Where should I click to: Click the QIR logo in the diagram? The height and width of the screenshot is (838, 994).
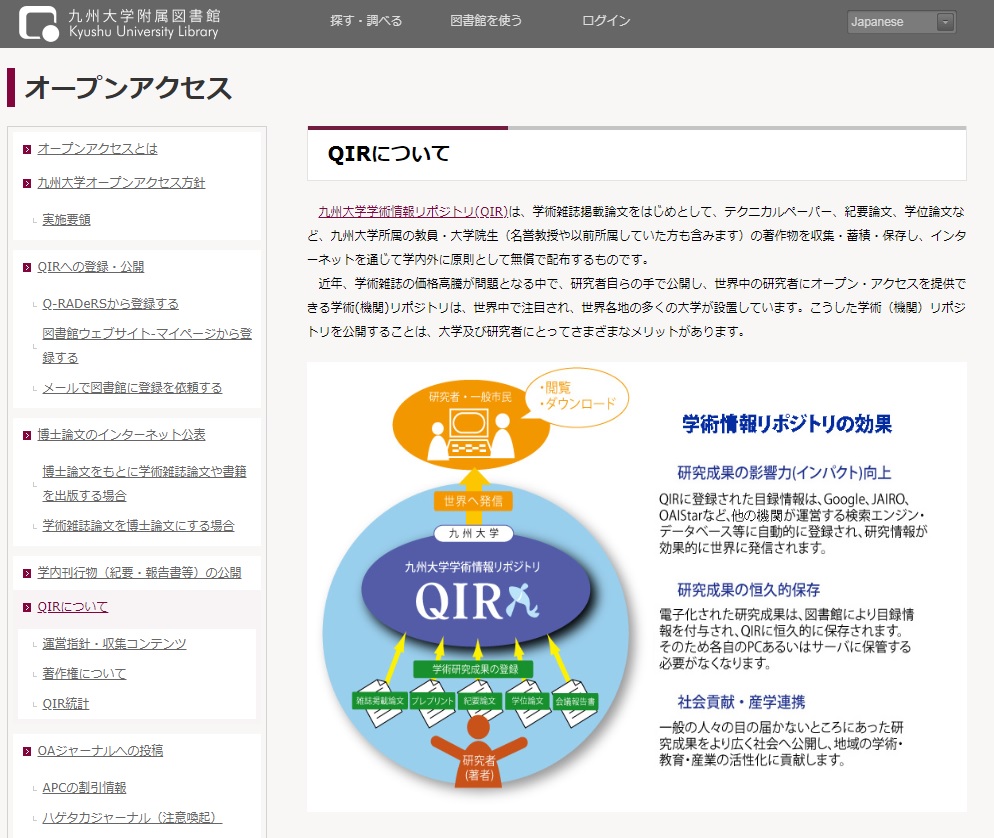[x=477, y=600]
